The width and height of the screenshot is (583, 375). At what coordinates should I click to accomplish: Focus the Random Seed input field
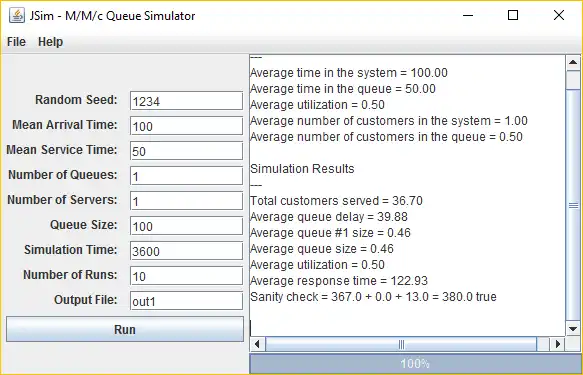[x=186, y=101]
